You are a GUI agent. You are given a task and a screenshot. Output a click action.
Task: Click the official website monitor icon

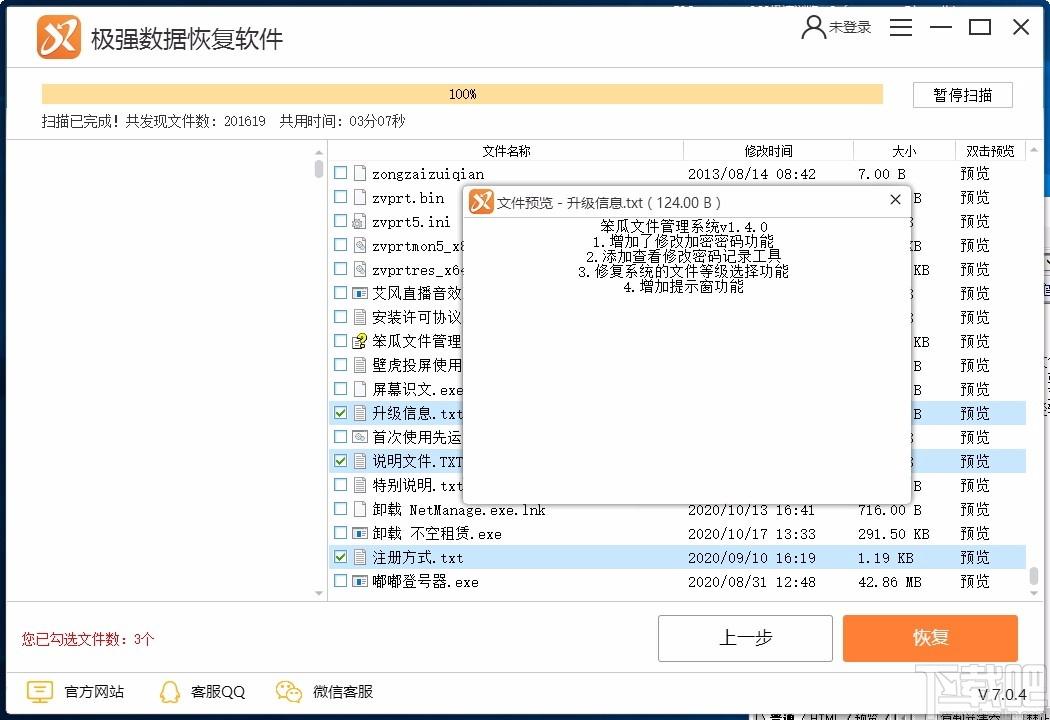coord(39,691)
